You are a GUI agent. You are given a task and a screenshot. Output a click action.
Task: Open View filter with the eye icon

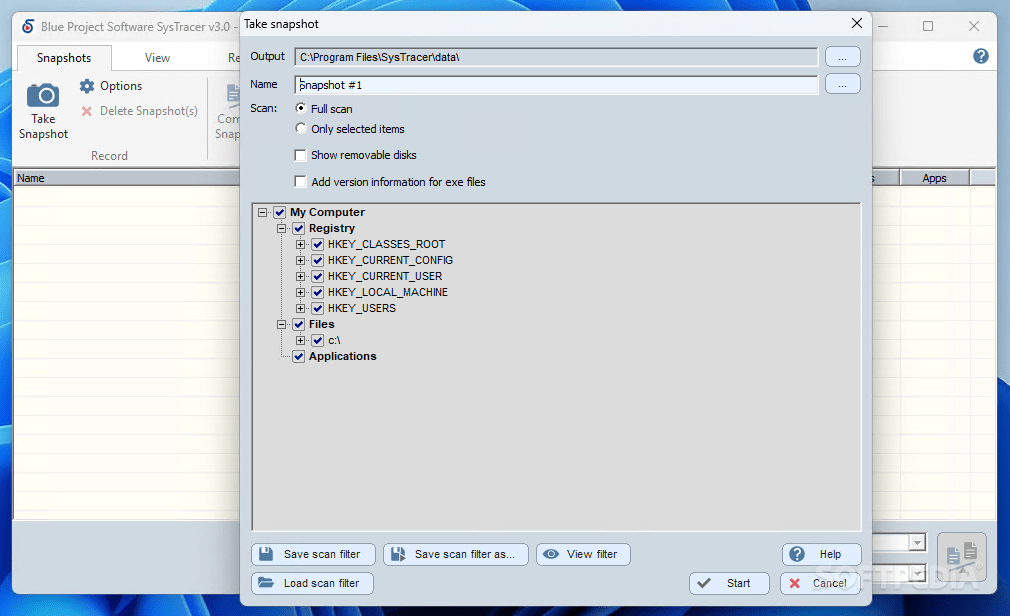[x=551, y=554]
